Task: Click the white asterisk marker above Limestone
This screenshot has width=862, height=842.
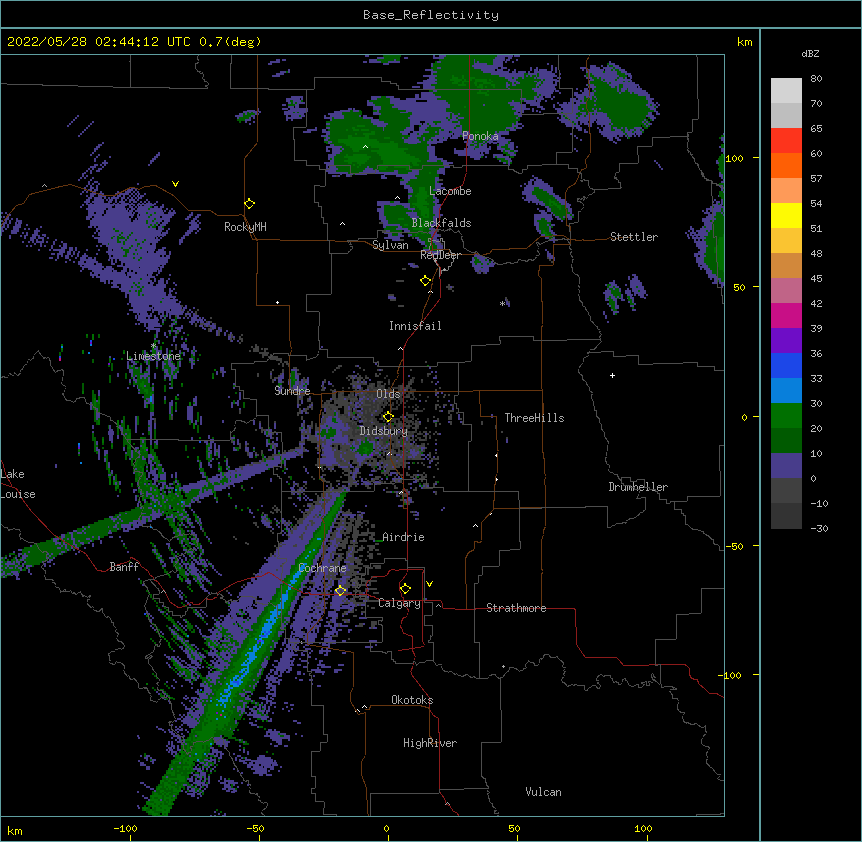Action: coord(153,346)
